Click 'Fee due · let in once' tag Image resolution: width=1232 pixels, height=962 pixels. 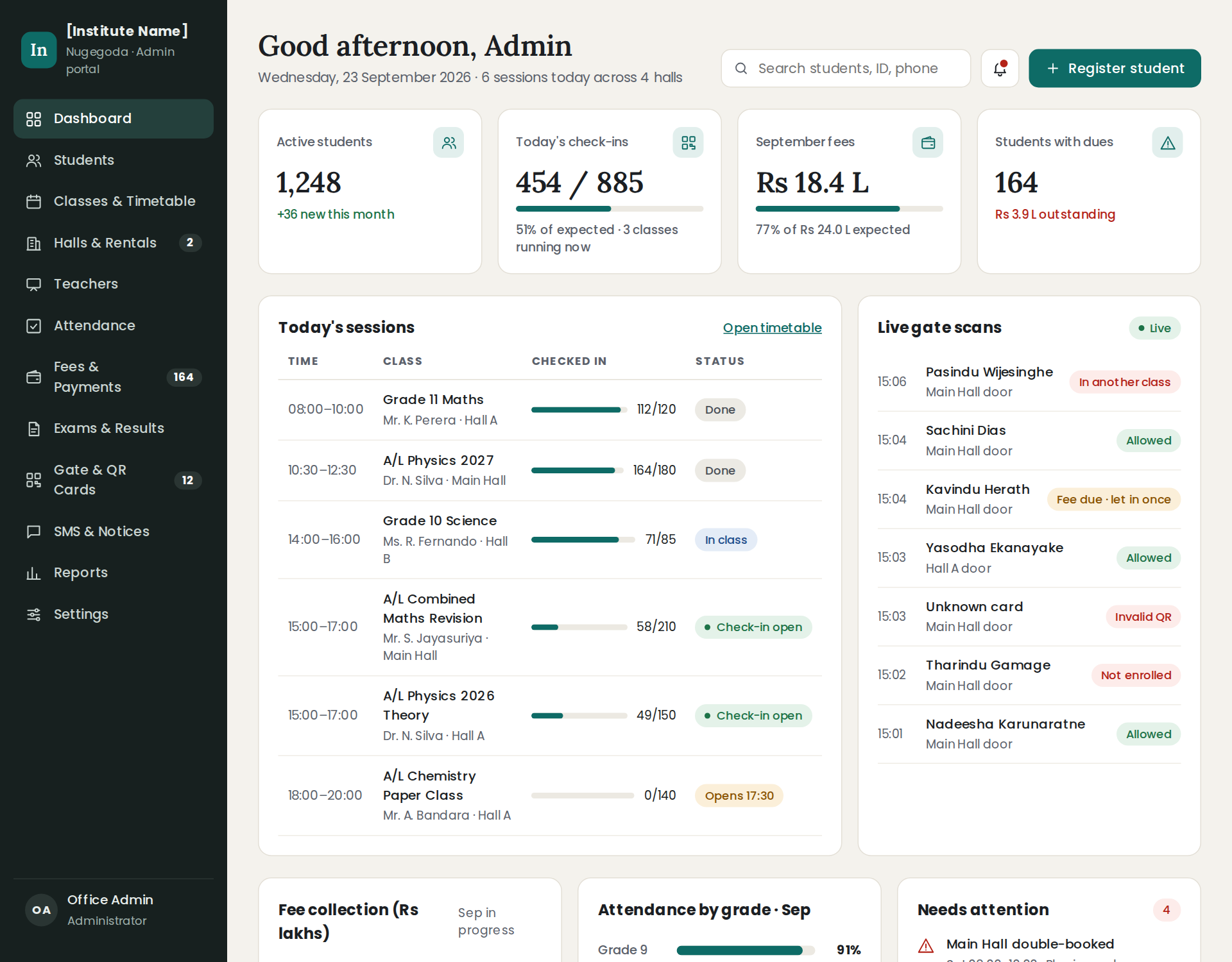[1113, 500]
